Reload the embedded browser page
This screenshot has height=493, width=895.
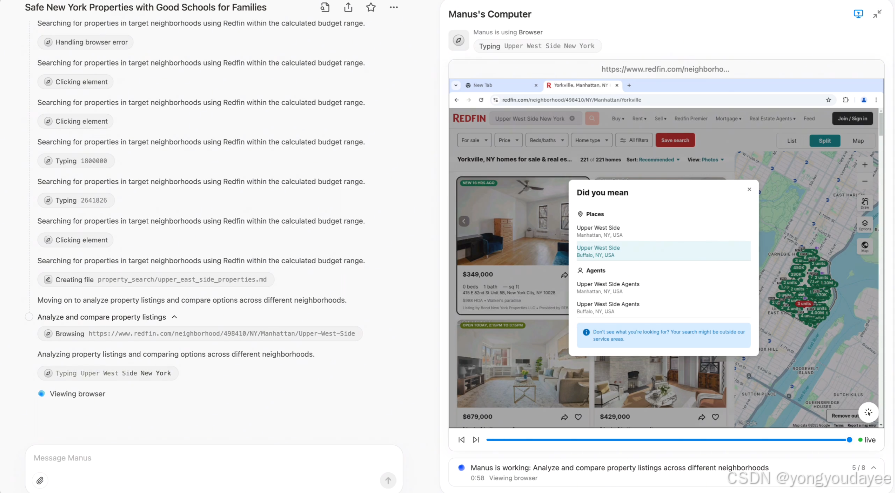(x=481, y=100)
